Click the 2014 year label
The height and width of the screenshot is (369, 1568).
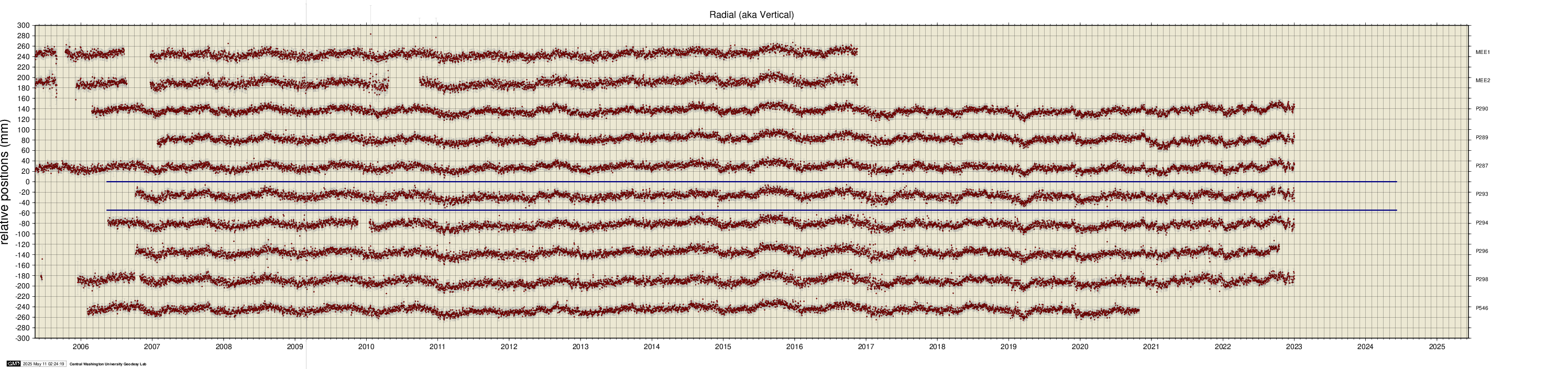click(x=651, y=347)
